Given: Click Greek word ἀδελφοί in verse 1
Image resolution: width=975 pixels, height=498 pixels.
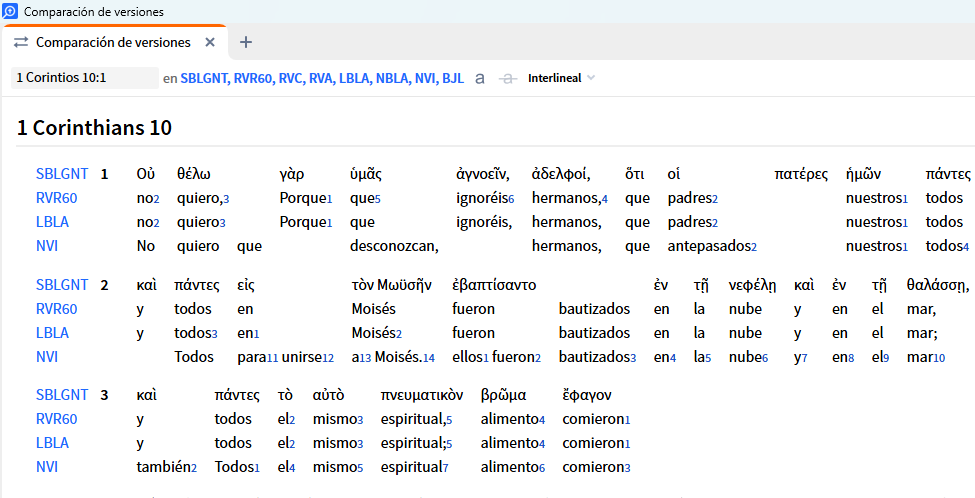Looking at the screenshot, I should coord(561,174).
